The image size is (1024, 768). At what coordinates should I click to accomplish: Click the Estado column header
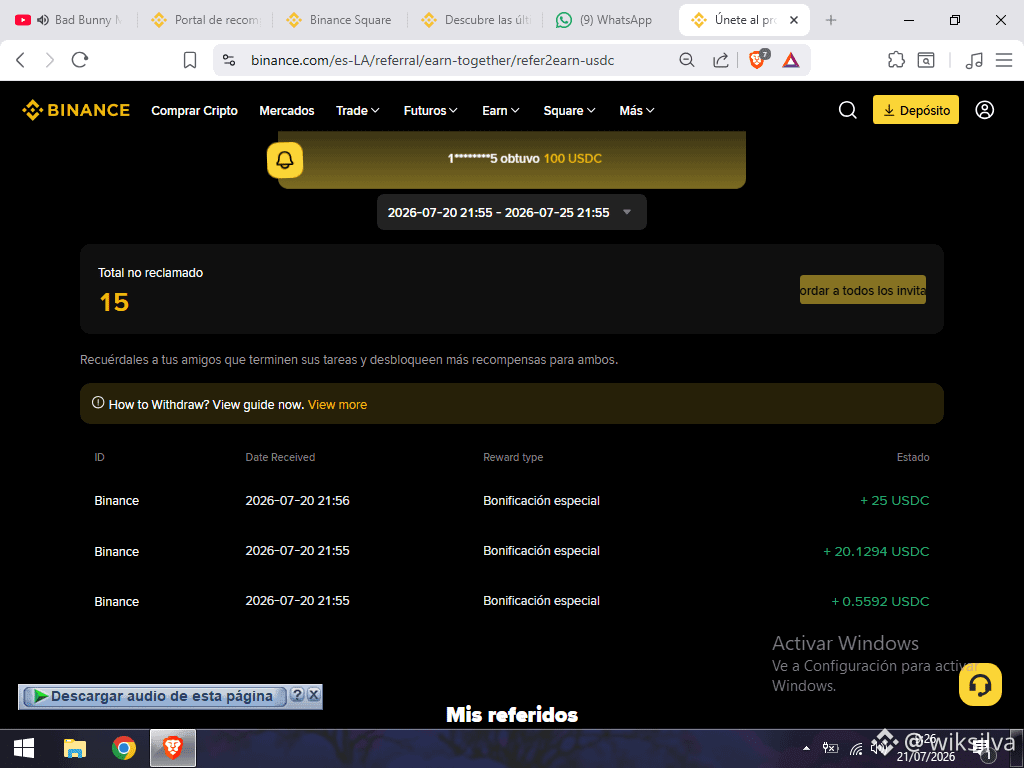tap(913, 457)
